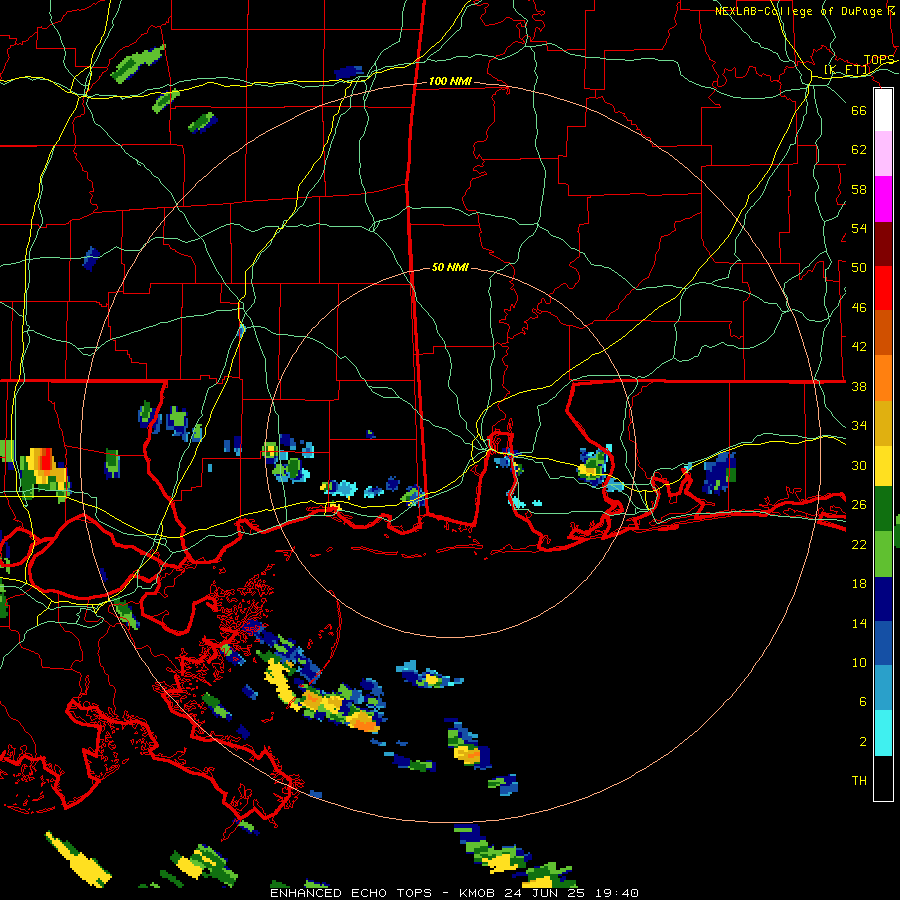This screenshot has width=900, height=900.
Task: Click the "[K FT]" units label
Action: tap(847, 70)
